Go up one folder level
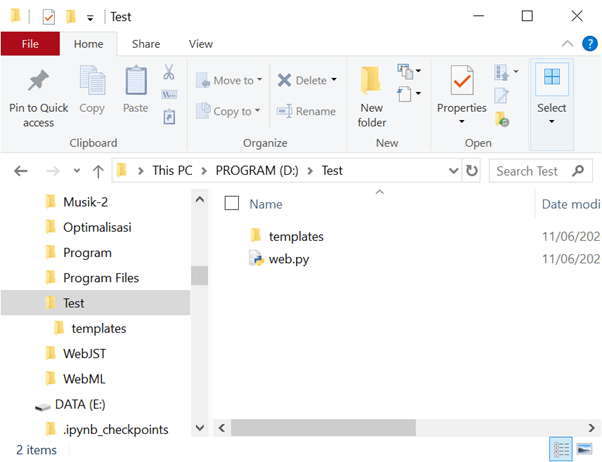This screenshot has width=602, height=462. (98, 171)
